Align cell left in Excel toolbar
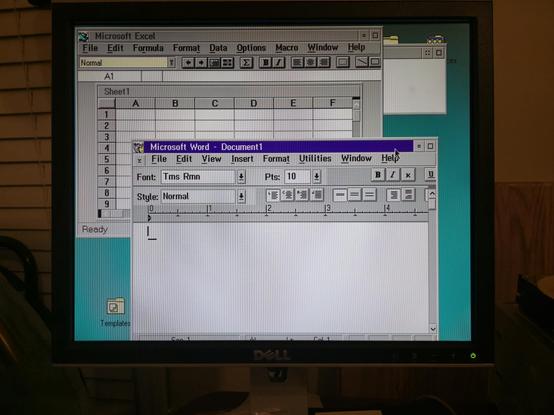This screenshot has width=554, height=415. coord(297,63)
